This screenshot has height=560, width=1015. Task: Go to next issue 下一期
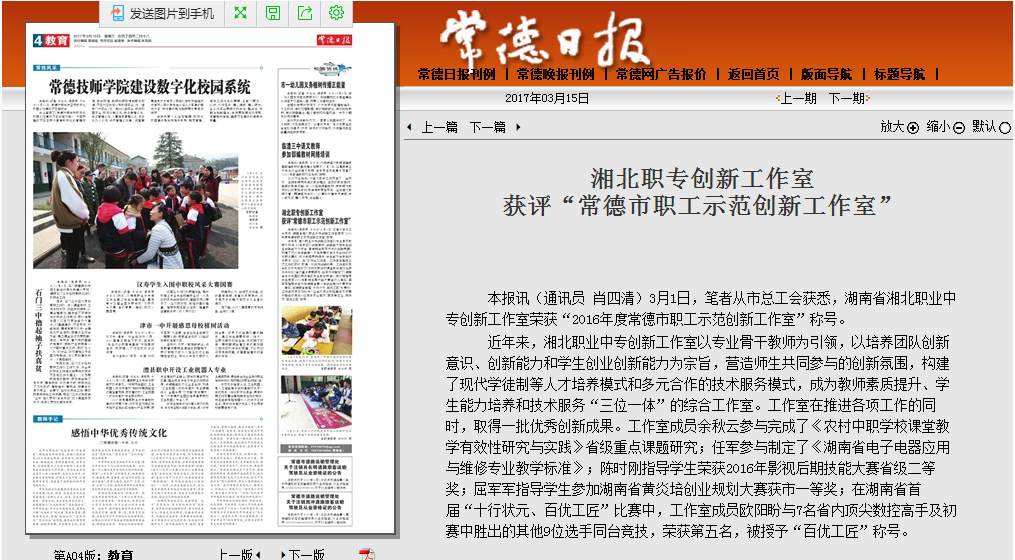tap(849, 98)
